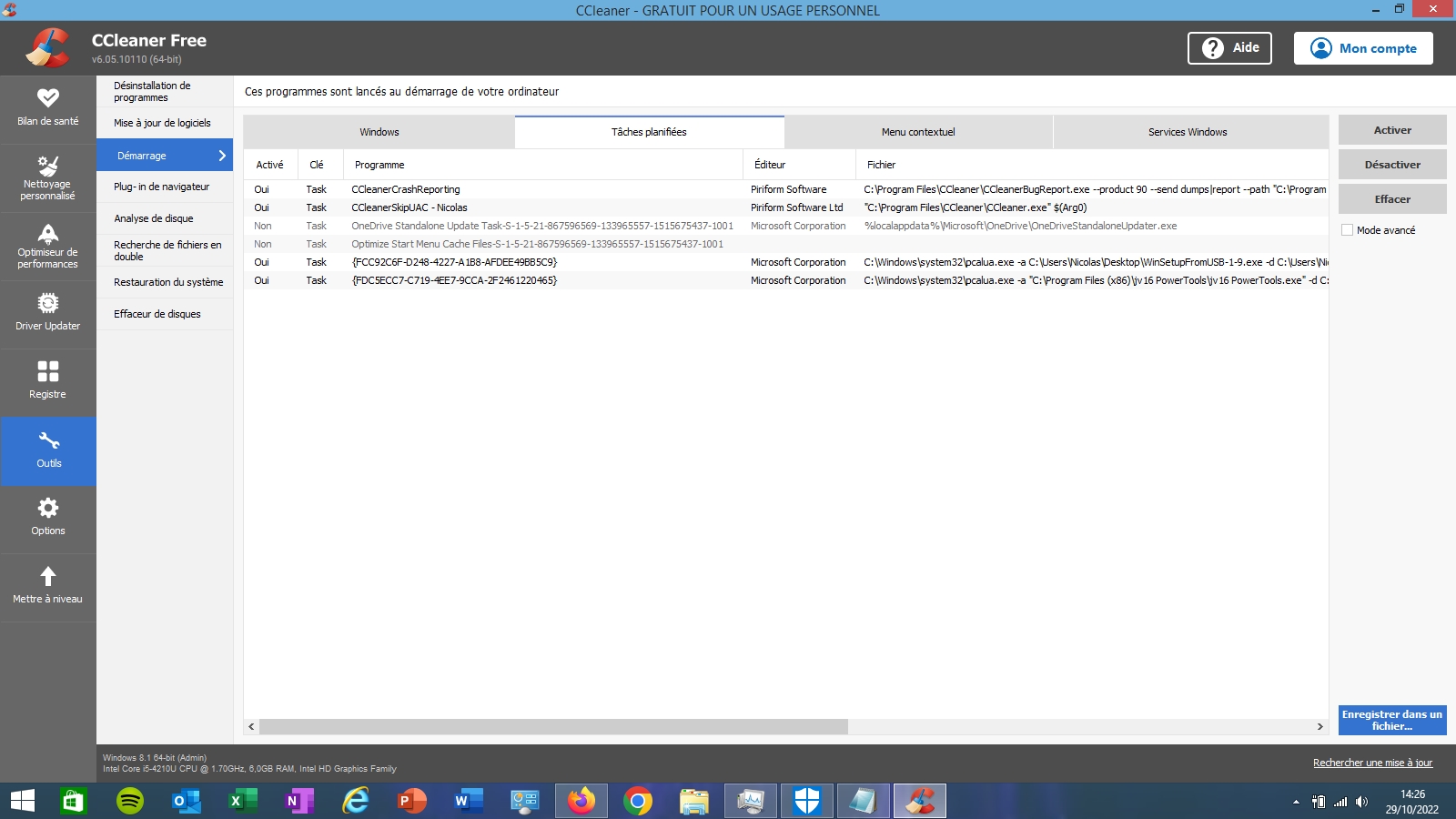This screenshot has width=1456, height=819.
Task: Open OneNote from the taskbar
Action: 299,801
